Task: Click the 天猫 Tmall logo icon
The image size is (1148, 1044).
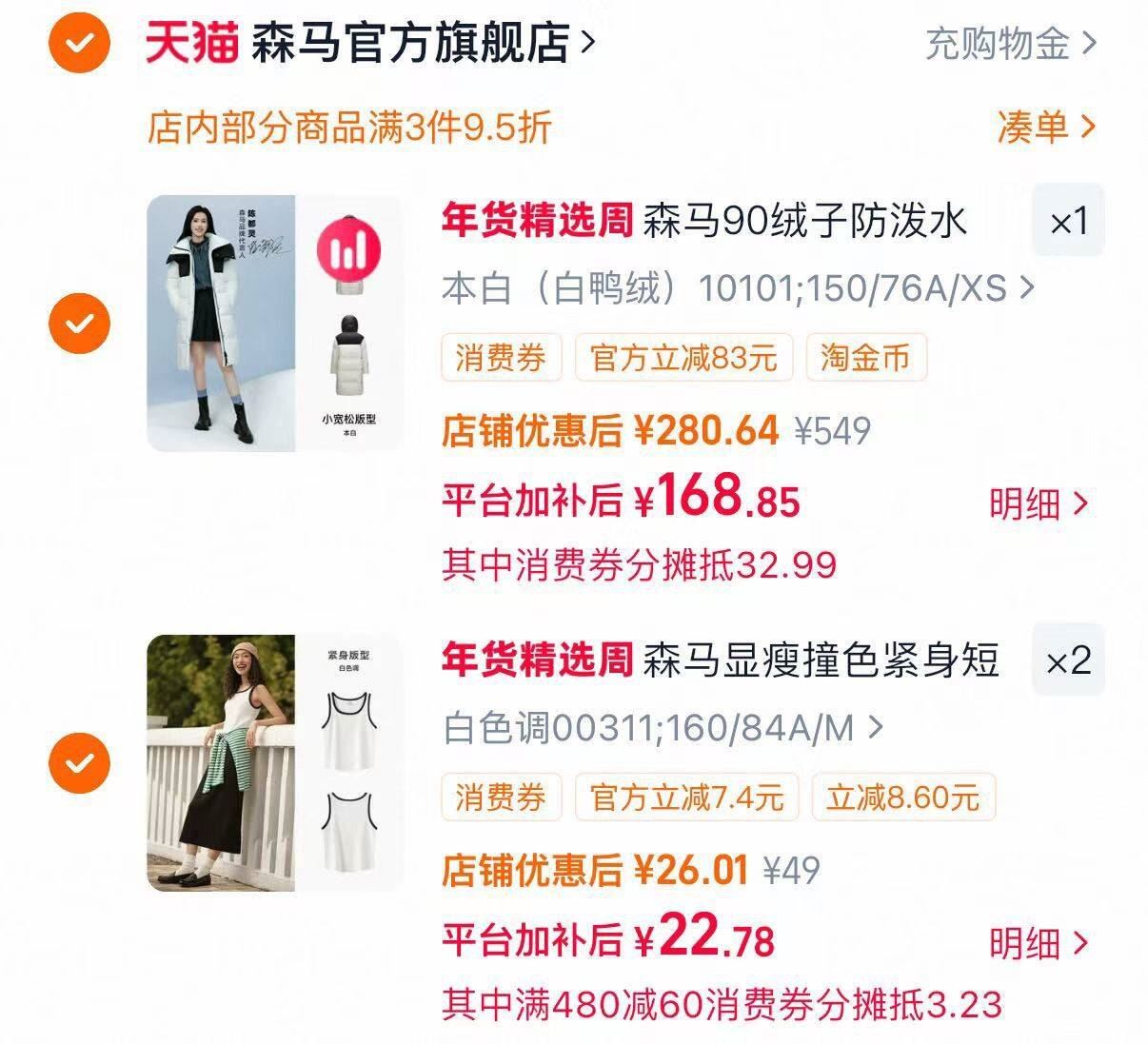Action: pyautogui.click(x=191, y=43)
